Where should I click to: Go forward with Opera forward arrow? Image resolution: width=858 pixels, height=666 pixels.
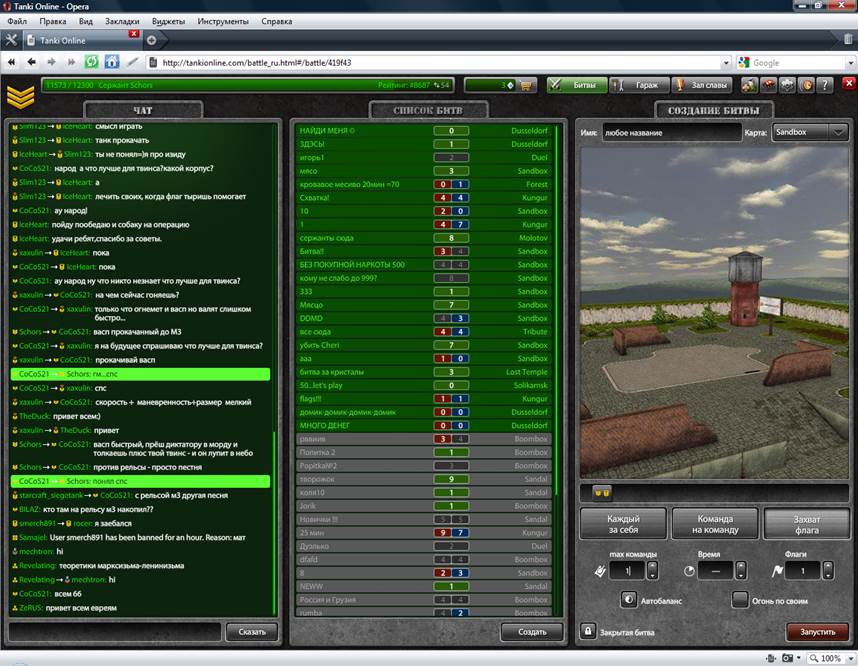[x=51, y=62]
